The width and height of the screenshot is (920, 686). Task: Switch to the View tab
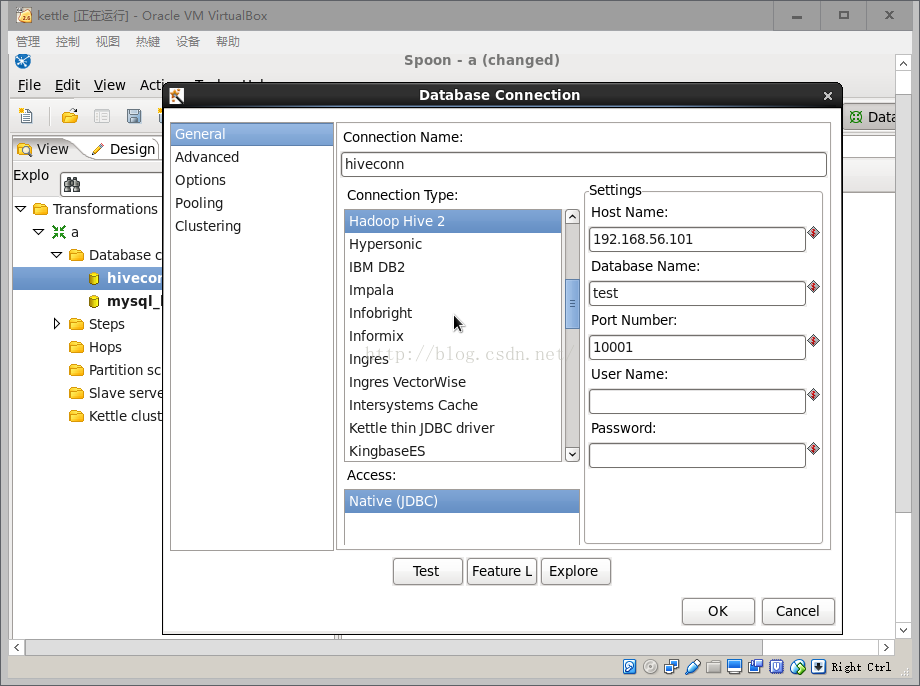point(43,149)
